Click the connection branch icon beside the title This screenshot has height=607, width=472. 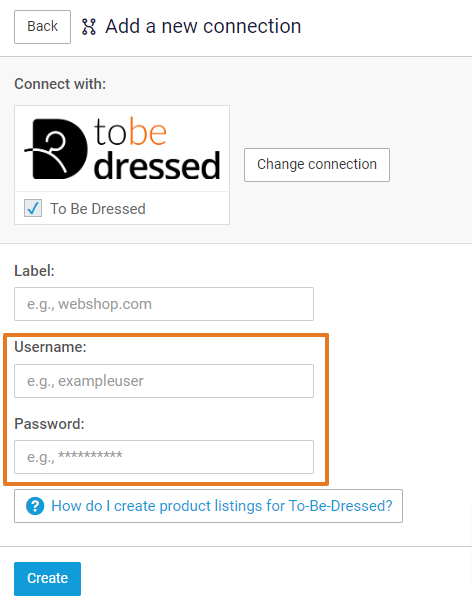[89, 27]
